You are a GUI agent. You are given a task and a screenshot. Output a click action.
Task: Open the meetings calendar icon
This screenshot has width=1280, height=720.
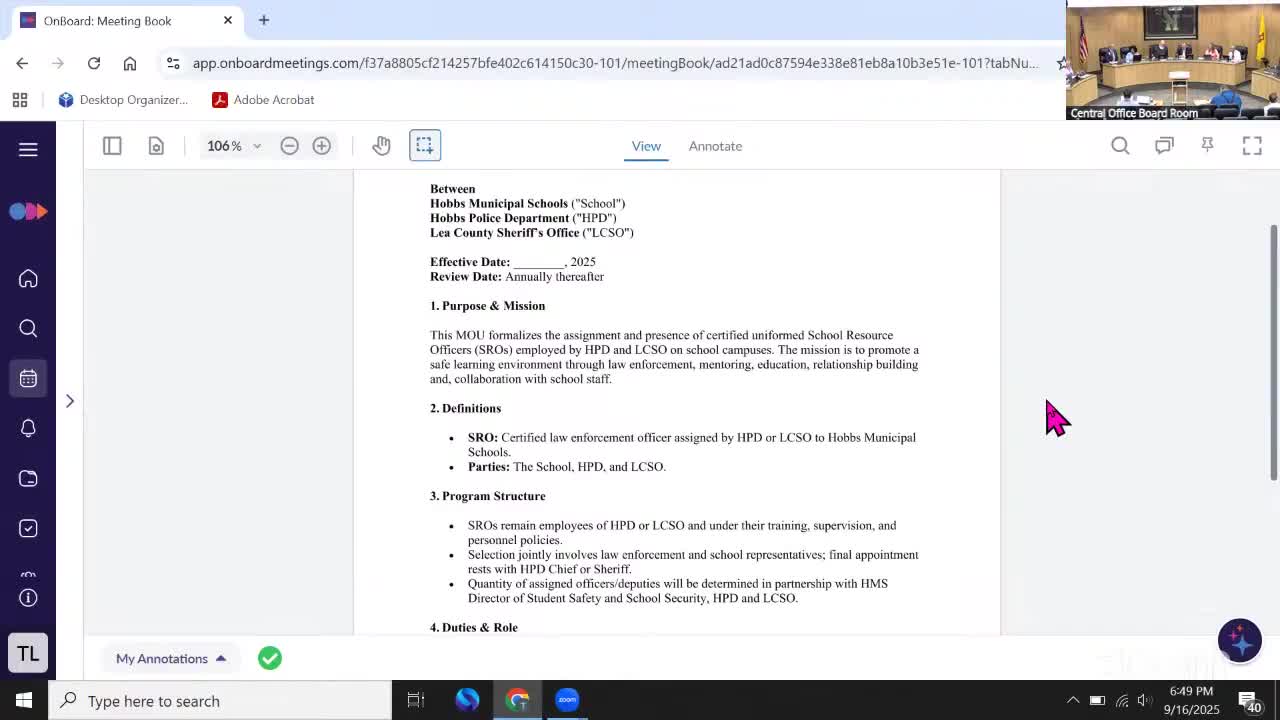pyautogui.click(x=28, y=379)
